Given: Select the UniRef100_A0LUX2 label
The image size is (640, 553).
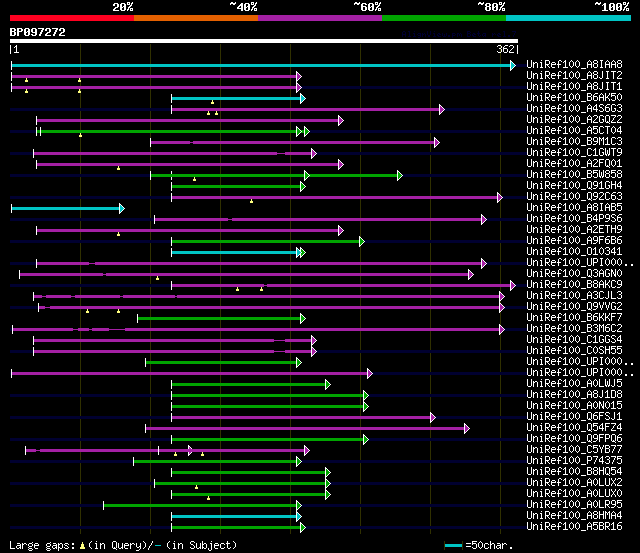Looking at the screenshot, I should pyautogui.click(x=574, y=483).
